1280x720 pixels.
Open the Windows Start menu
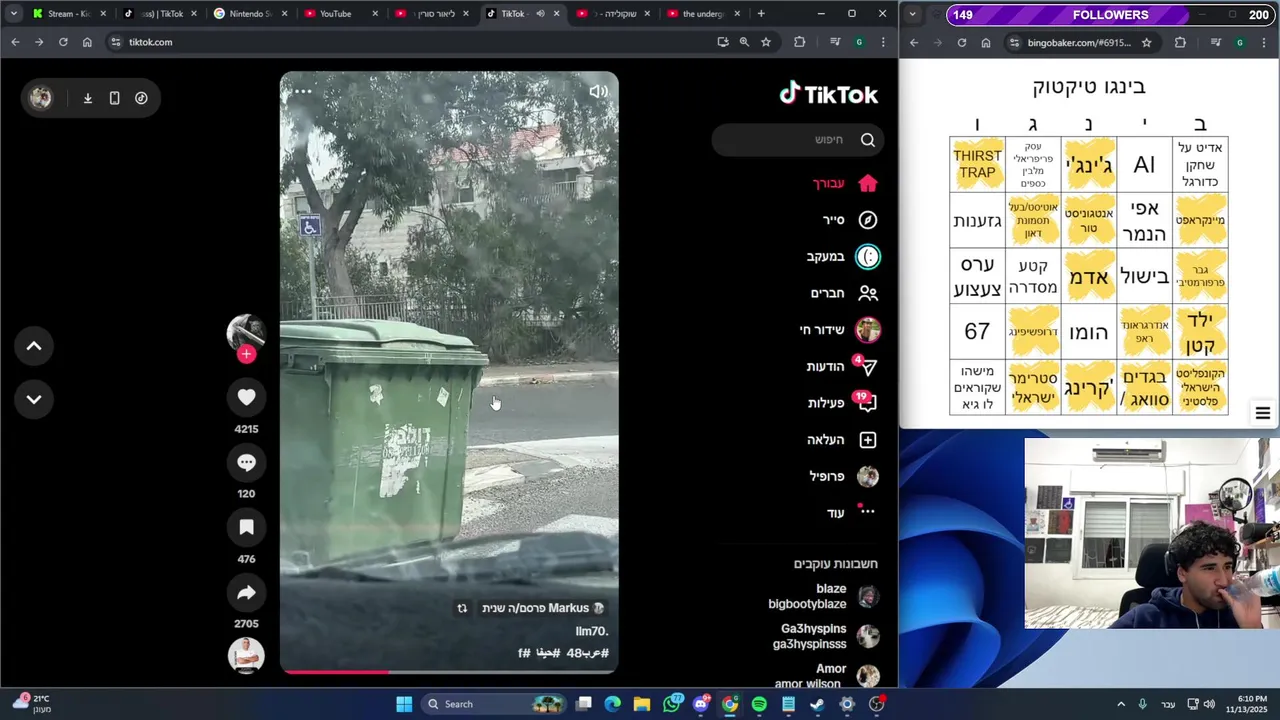404,704
